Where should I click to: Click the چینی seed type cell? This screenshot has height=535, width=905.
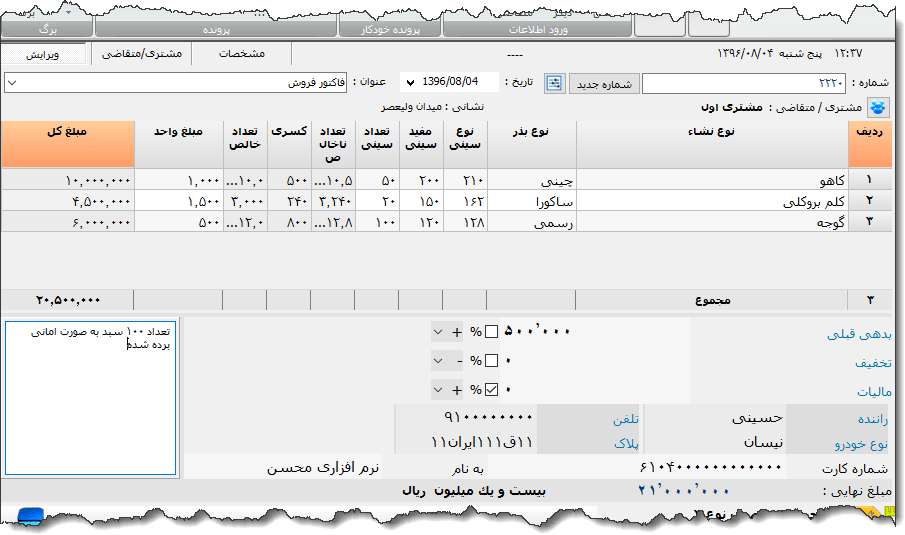coord(532,181)
